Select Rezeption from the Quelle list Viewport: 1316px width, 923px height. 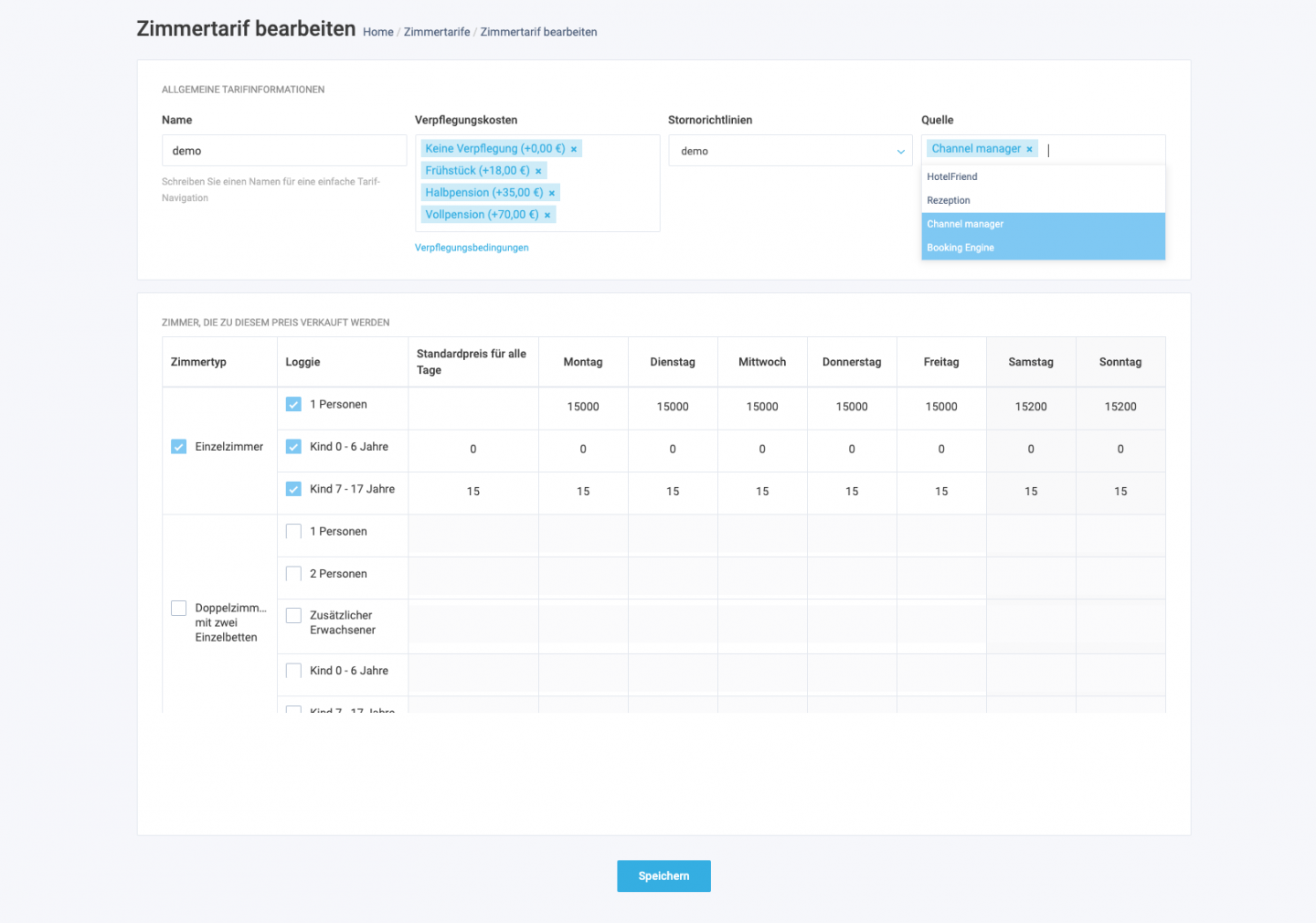click(x=1043, y=201)
